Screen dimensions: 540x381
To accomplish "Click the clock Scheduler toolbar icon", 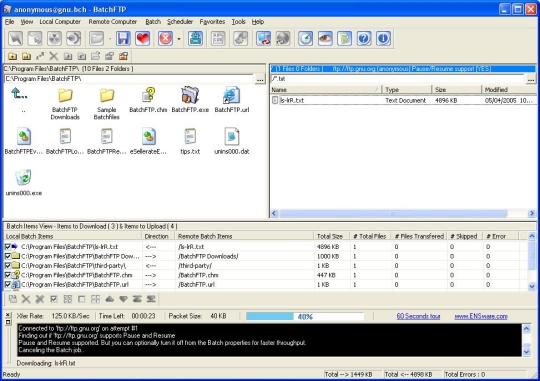I will click(305, 38).
